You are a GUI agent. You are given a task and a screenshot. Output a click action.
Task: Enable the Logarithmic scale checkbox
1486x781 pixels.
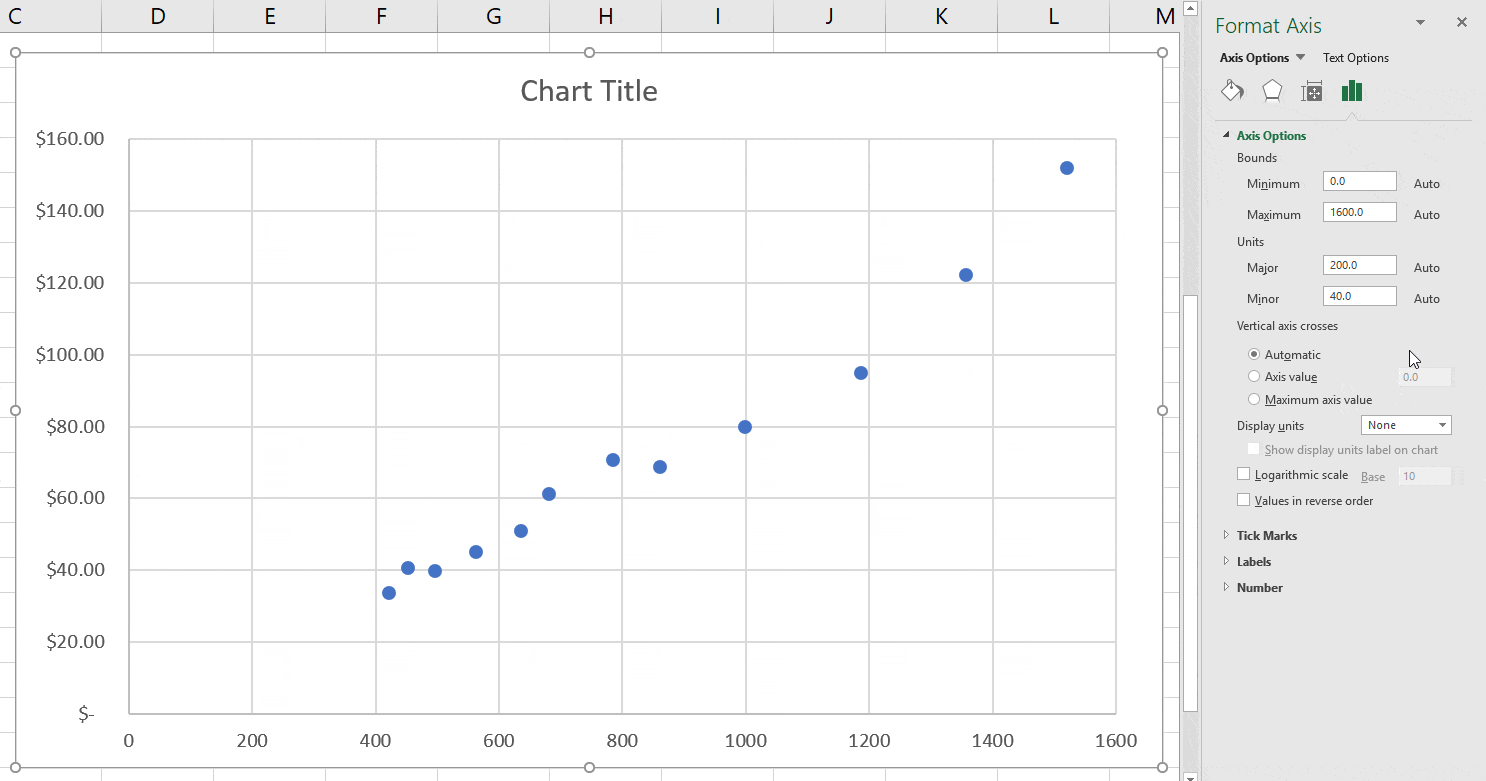1243,474
